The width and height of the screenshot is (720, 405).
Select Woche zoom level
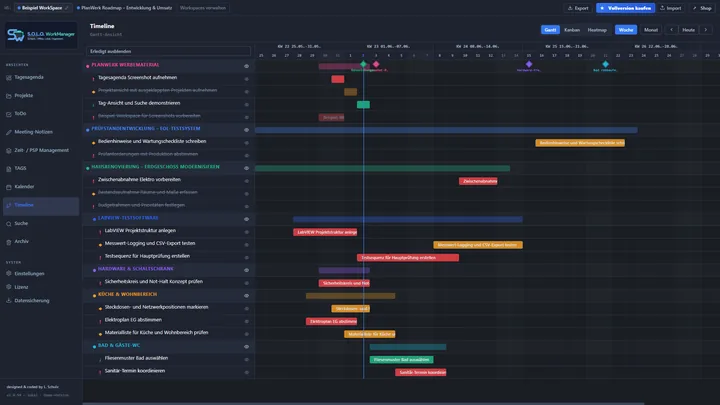point(626,30)
